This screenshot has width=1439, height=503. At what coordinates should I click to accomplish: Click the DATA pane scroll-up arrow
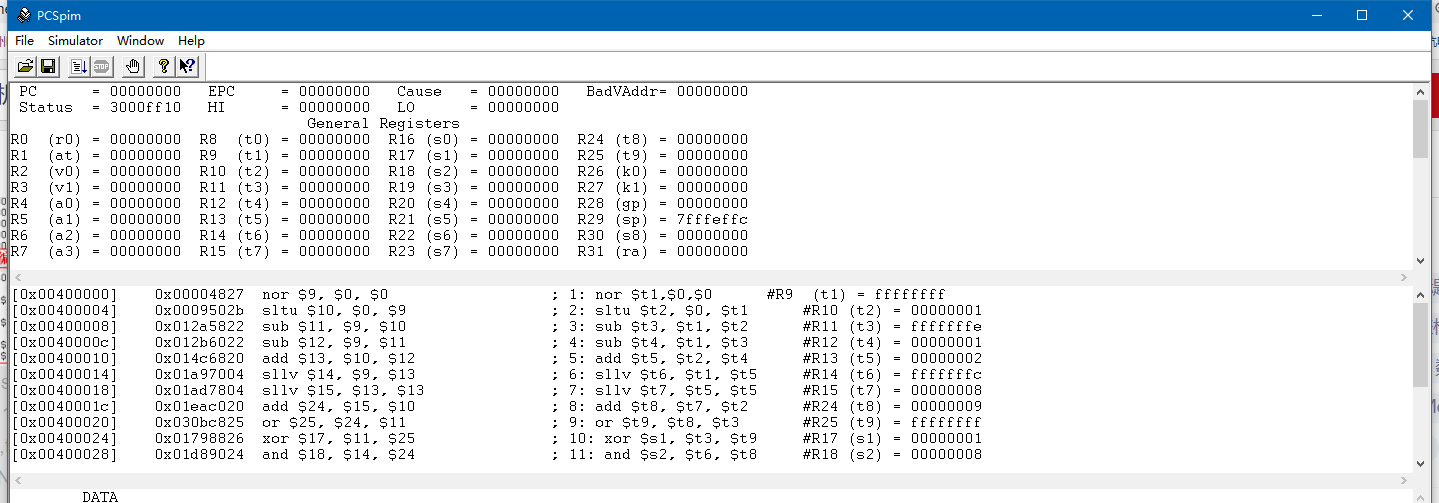[1420, 496]
